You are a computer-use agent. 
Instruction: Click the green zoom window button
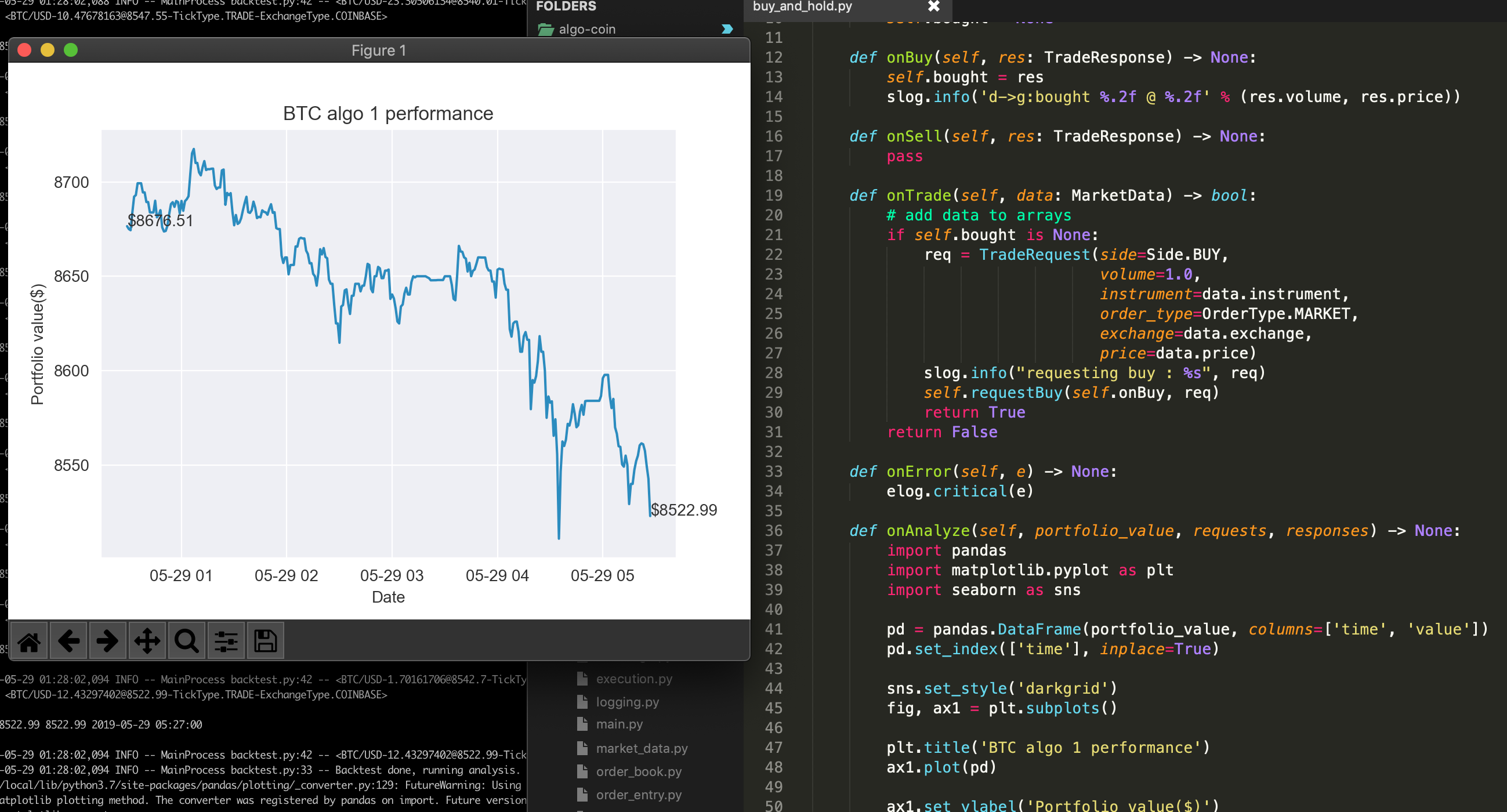point(71,50)
